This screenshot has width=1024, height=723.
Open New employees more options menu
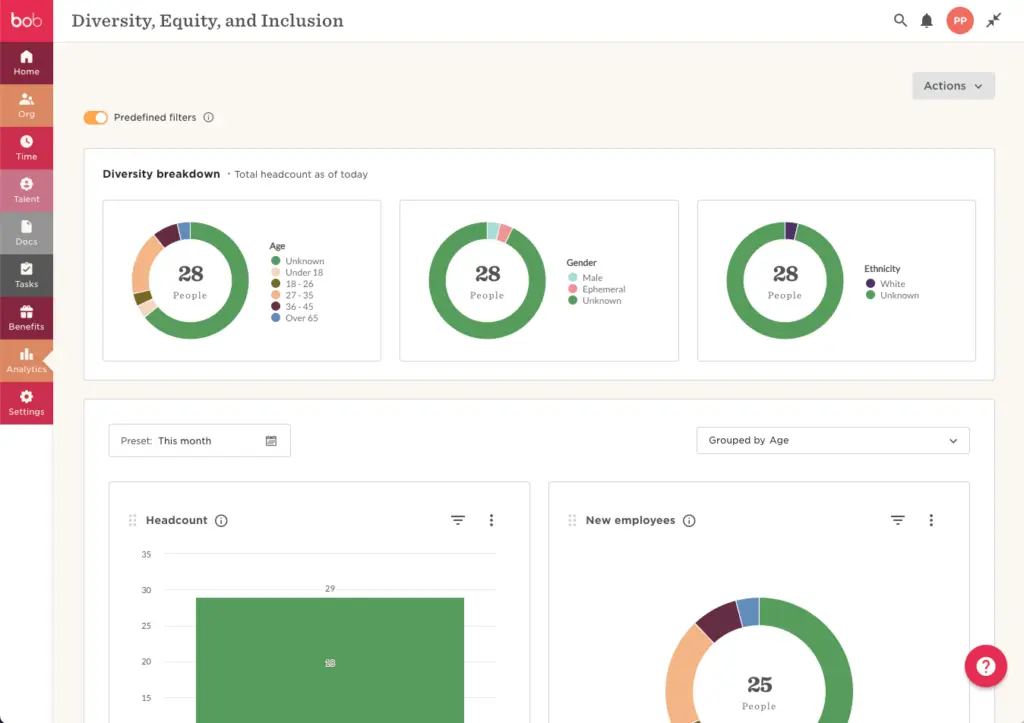pos(931,520)
